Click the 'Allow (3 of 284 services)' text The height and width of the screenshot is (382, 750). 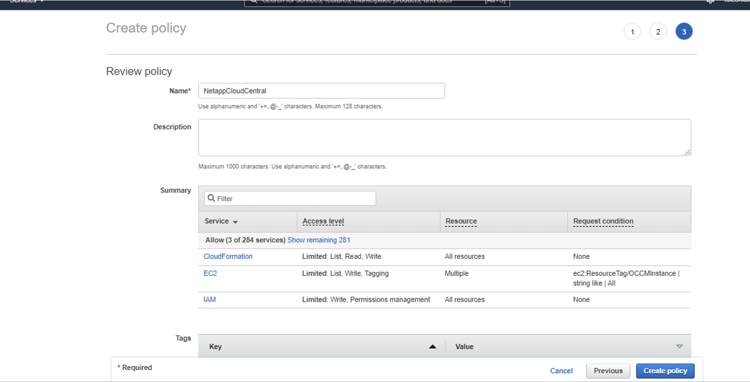click(245, 240)
